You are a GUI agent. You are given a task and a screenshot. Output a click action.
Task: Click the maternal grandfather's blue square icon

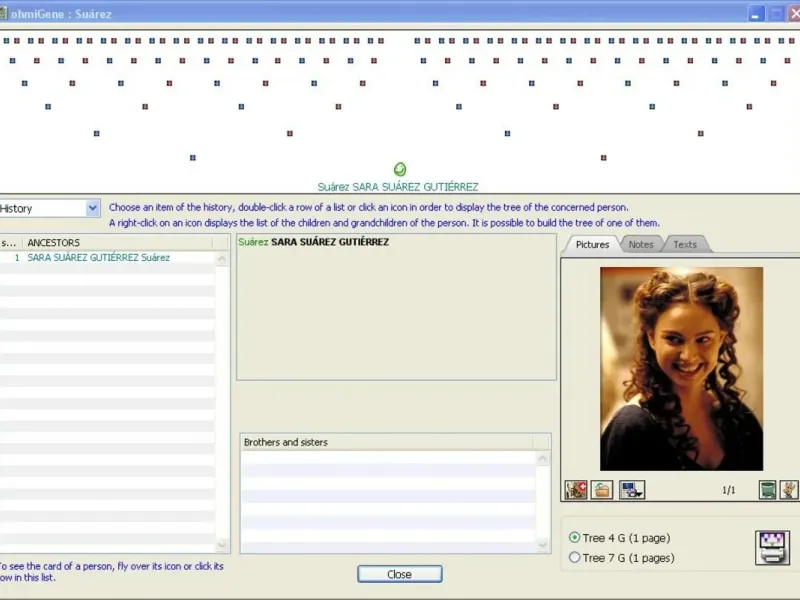pos(507,134)
